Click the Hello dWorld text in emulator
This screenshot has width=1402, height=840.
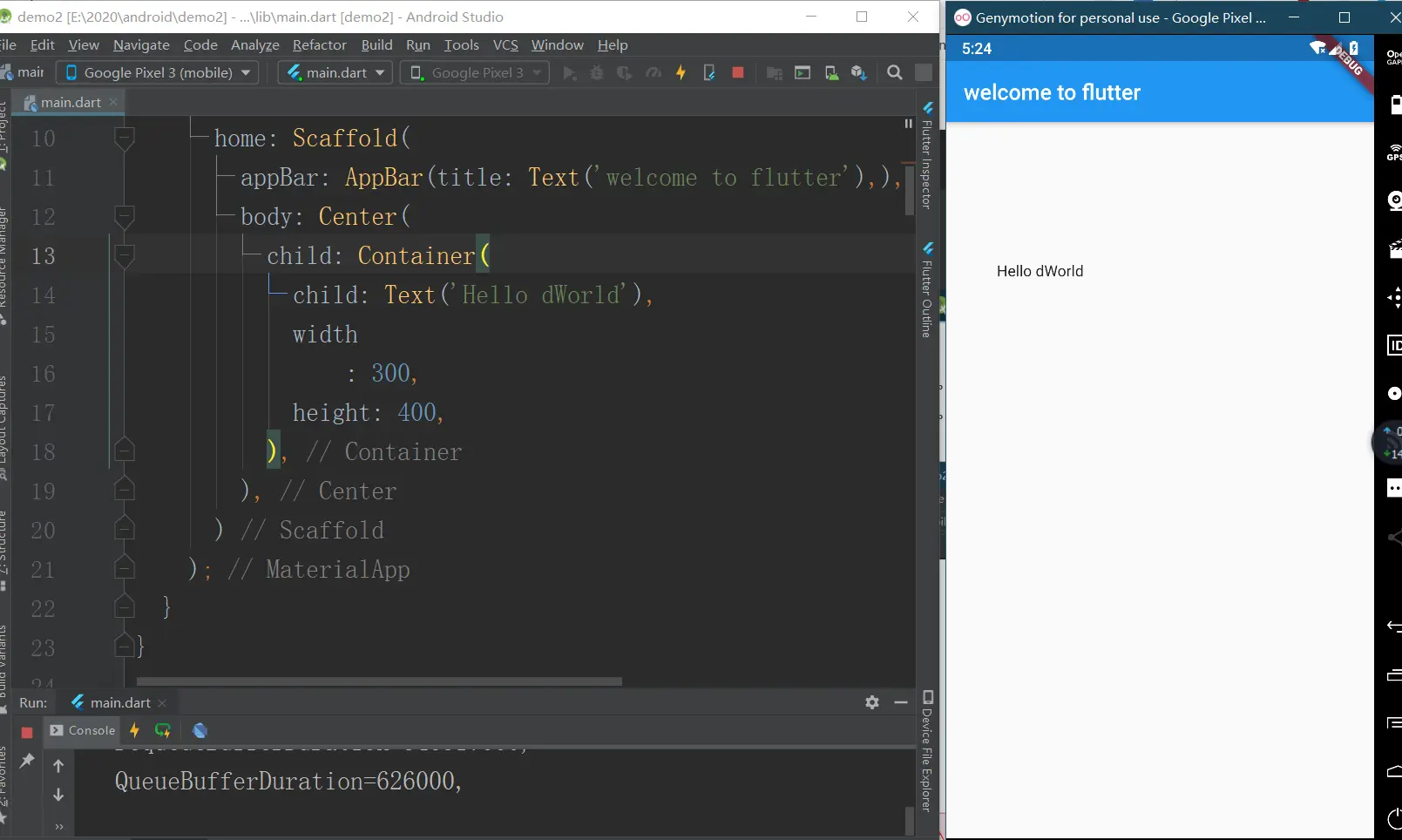pyautogui.click(x=1040, y=271)
